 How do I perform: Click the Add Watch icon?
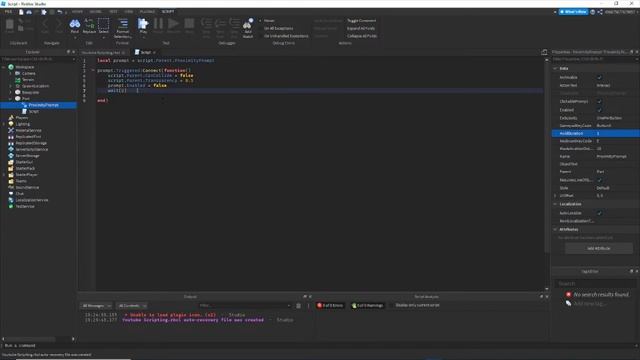click(x=248, y=27)
